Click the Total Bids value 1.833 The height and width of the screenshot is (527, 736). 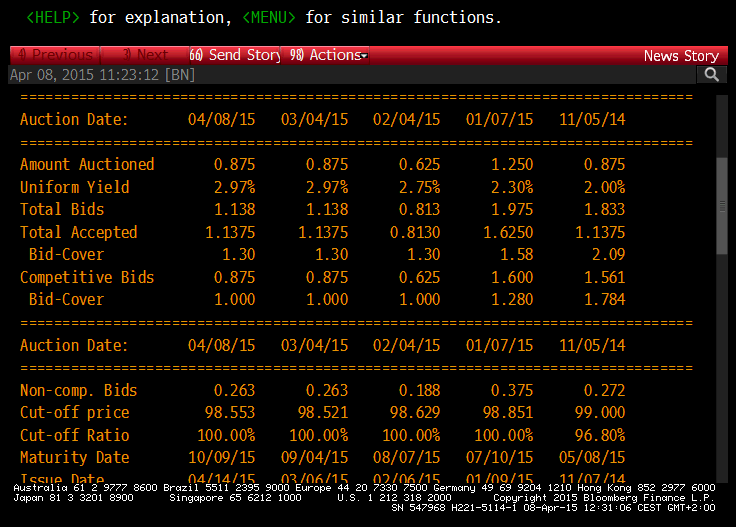pos(605,209)
